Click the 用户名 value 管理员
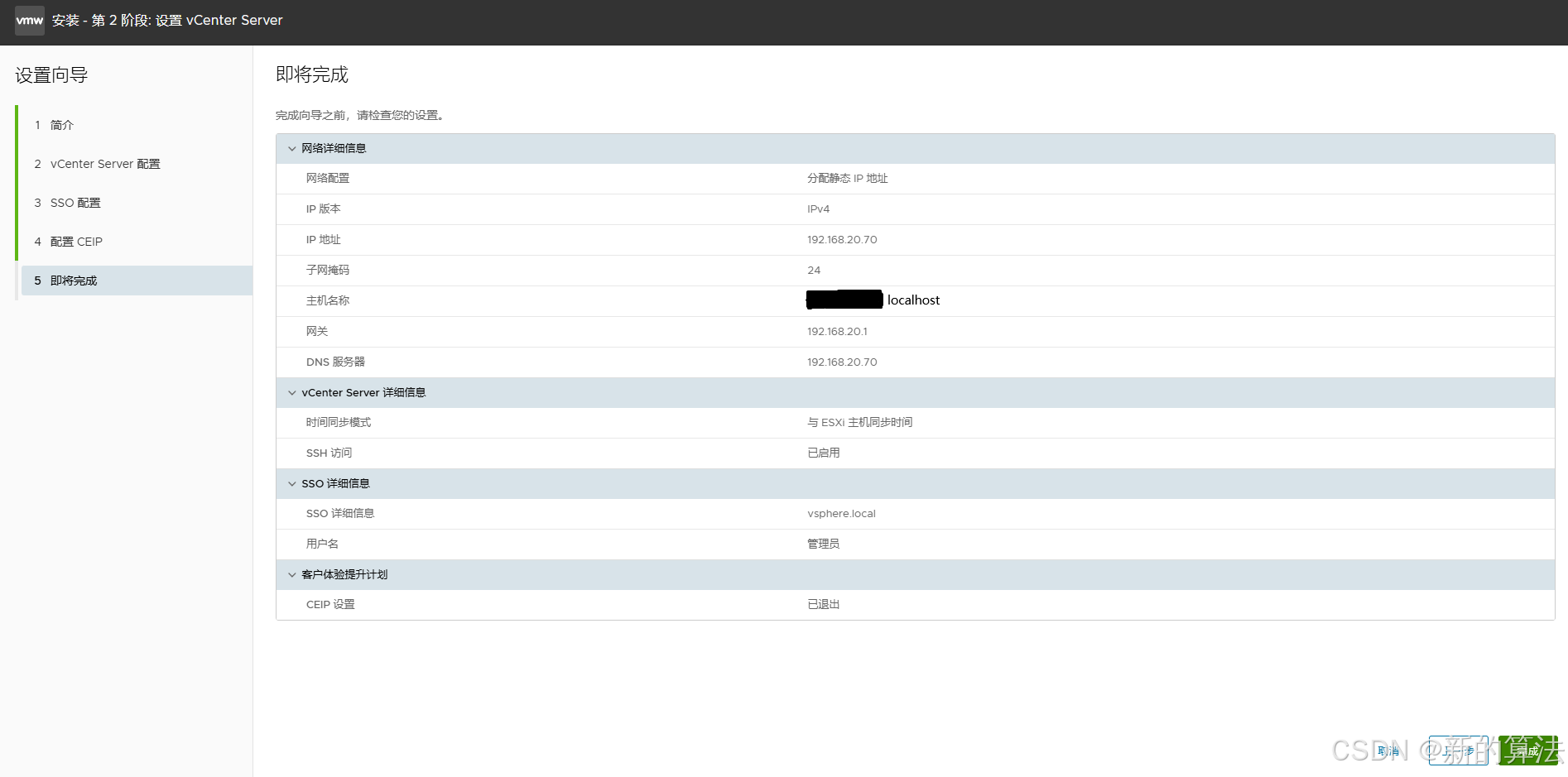Screen dimensions: 1568x777 (823, 544)
